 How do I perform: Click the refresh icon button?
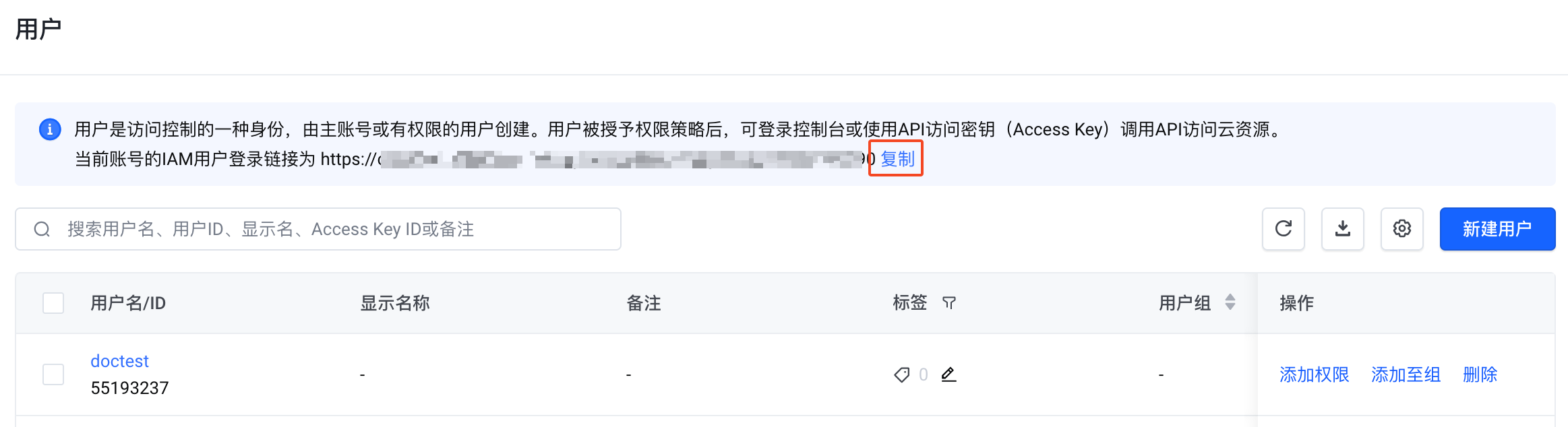coord(1283,229)
